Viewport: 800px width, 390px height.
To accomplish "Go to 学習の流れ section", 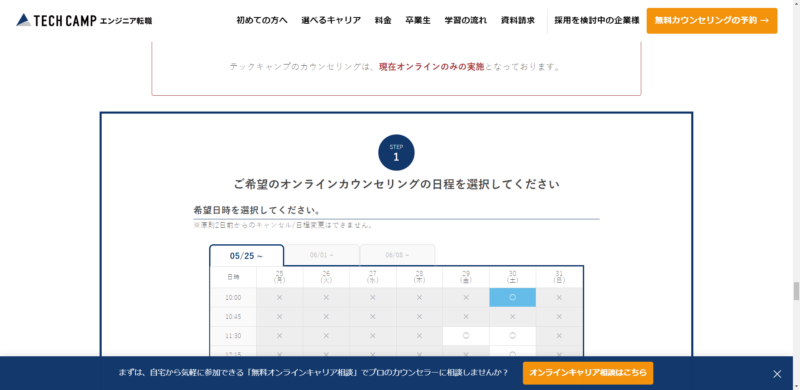I will [x=466, y=20].
